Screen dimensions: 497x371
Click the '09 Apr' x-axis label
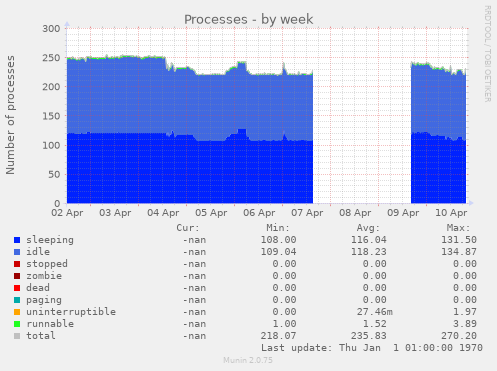click(403, 213)
